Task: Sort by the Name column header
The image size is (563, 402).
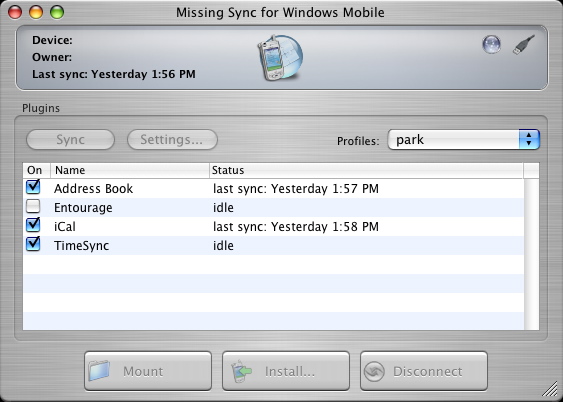Action: (x=130, y=170)
